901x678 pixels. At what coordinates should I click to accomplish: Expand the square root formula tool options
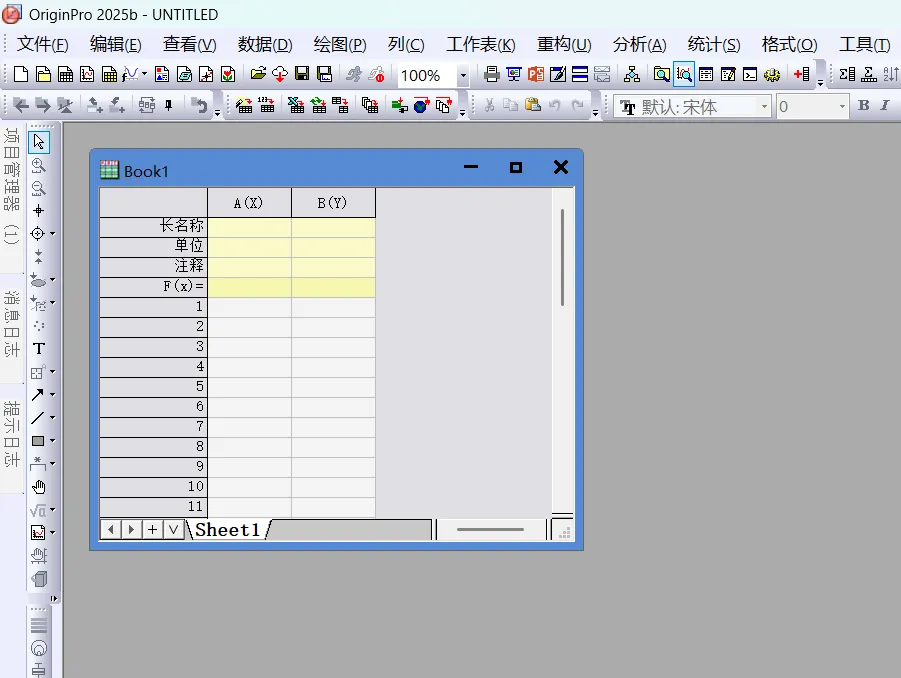[x=52, y=510]
